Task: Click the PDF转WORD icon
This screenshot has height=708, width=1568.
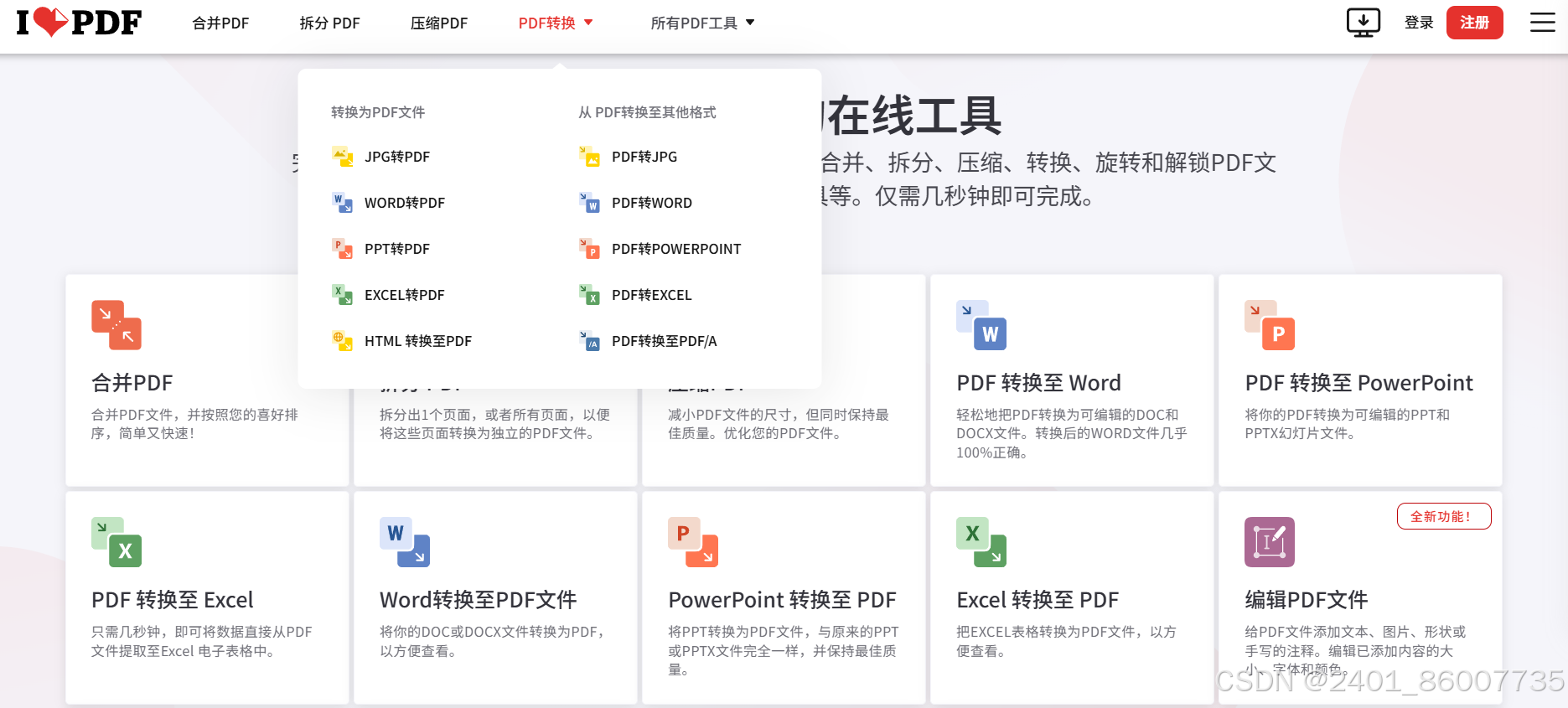Action: pyautogui.click(x=589, y=203)
